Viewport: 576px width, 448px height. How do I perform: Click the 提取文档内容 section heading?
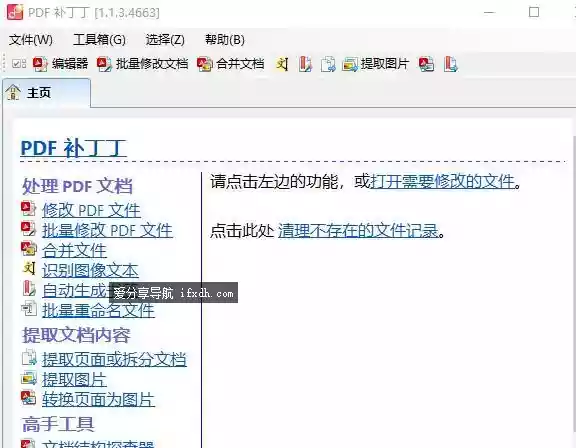pyautogui.click(x=76, y=335)
